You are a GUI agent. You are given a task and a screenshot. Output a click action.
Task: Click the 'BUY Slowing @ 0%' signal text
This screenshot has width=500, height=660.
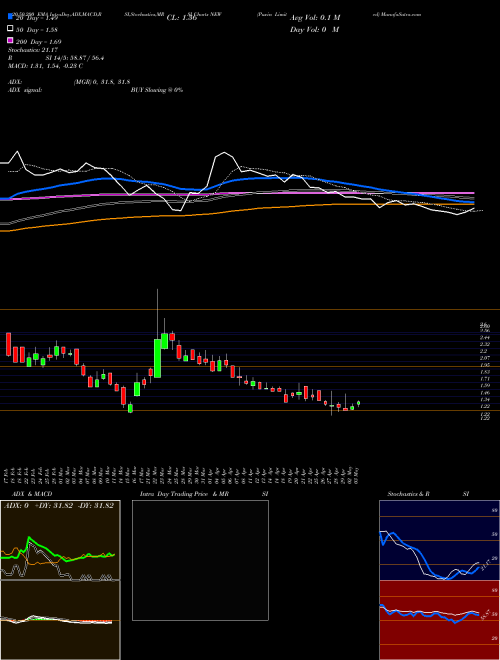pyautogui.click(x=157, y=90)
